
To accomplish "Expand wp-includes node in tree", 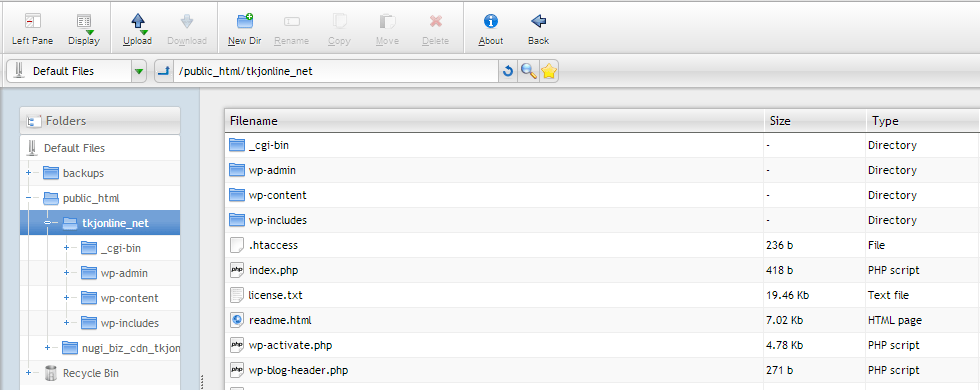I will coord(66,323).
